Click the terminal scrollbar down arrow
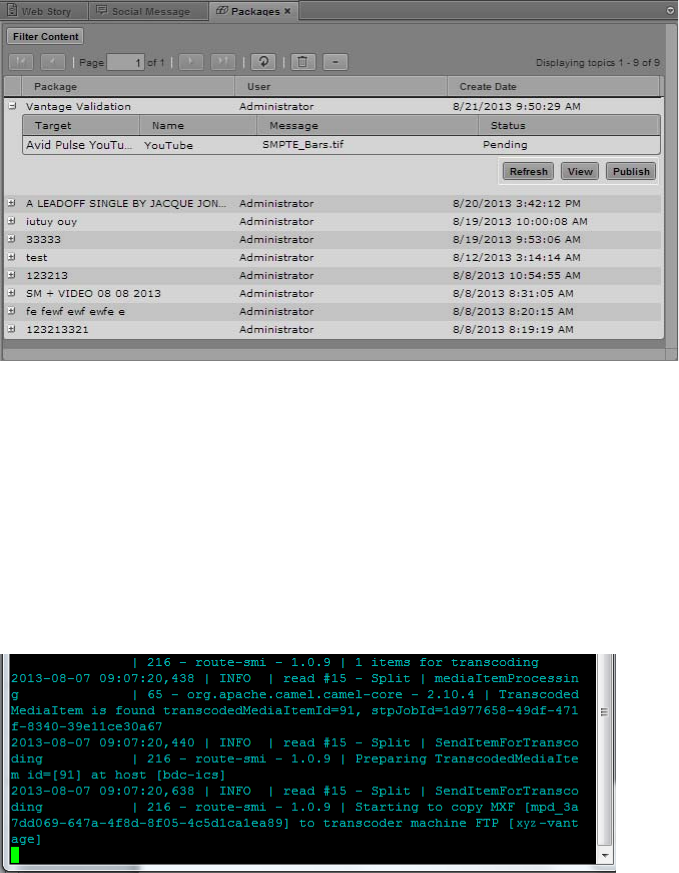This screenshot has width=679, height=873. click(x=605, y=856)
